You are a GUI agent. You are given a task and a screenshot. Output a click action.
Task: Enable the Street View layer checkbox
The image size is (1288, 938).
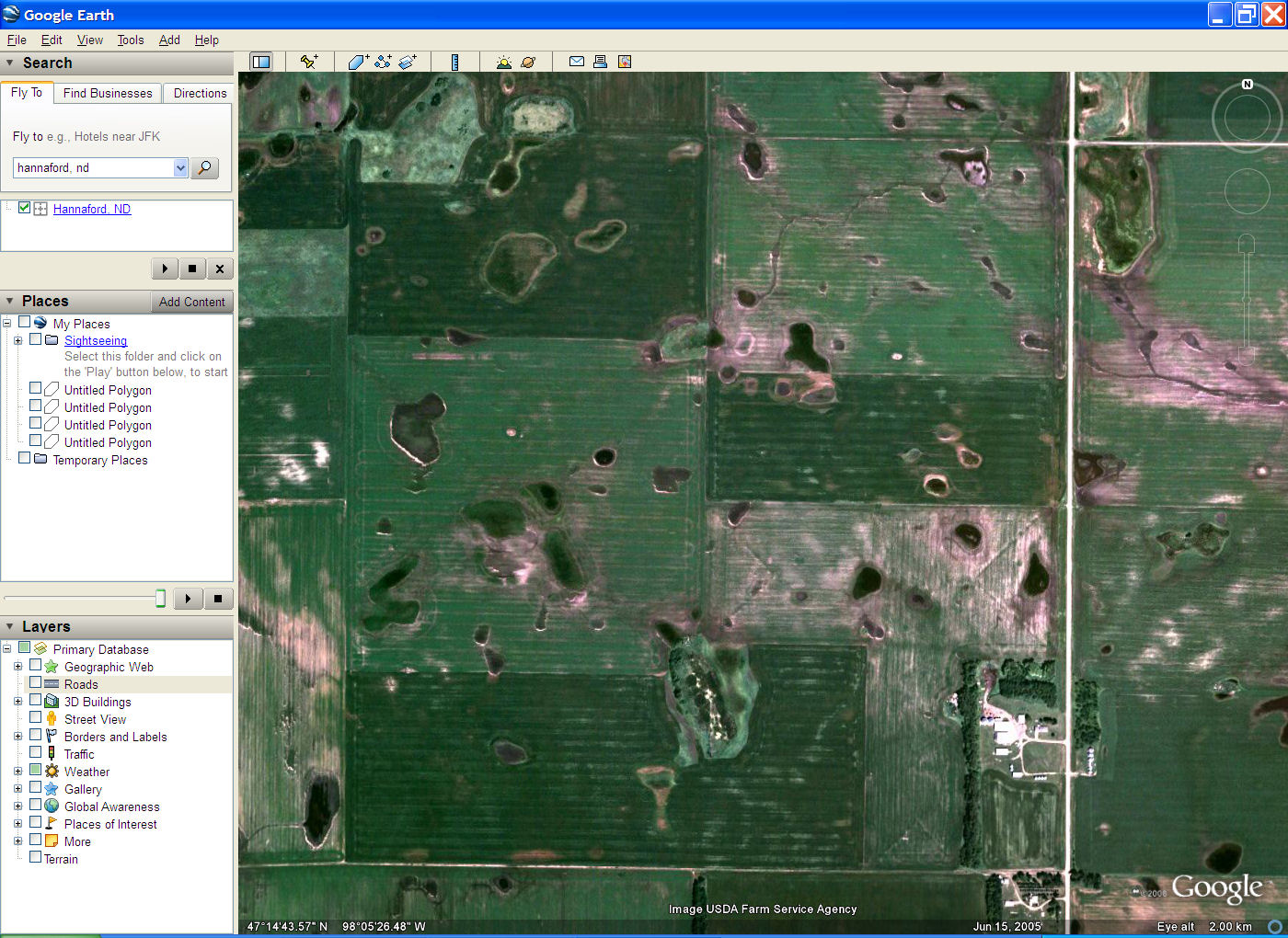click(36, 718)
